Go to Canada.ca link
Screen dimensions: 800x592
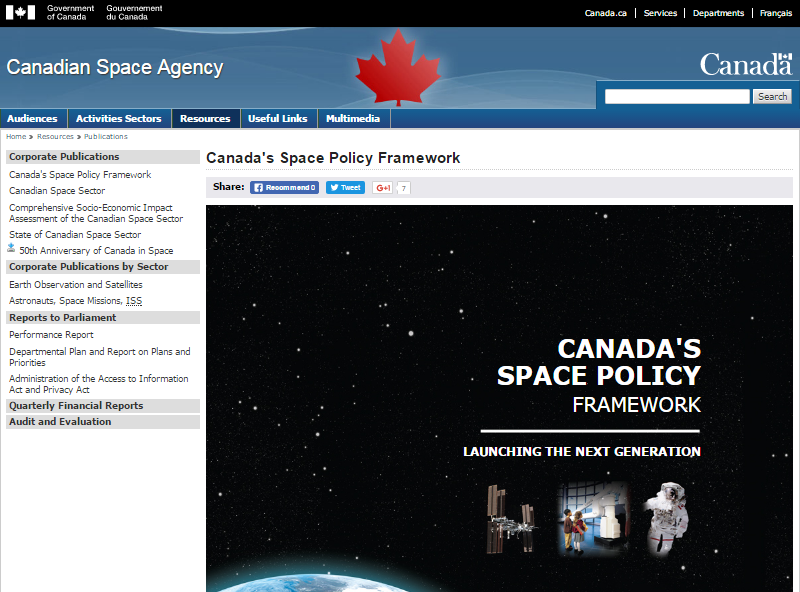606,13
